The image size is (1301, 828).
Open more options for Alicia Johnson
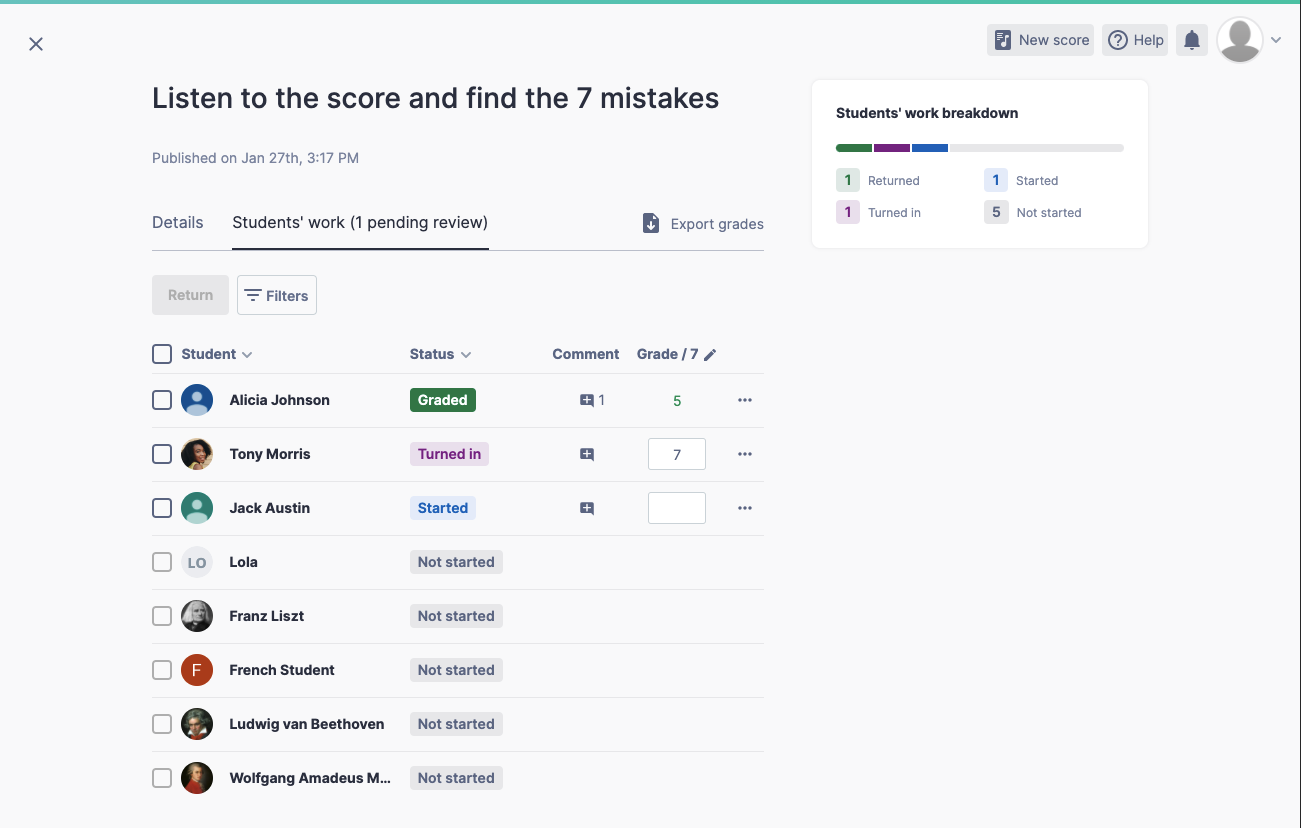click(x=744, y=400)
